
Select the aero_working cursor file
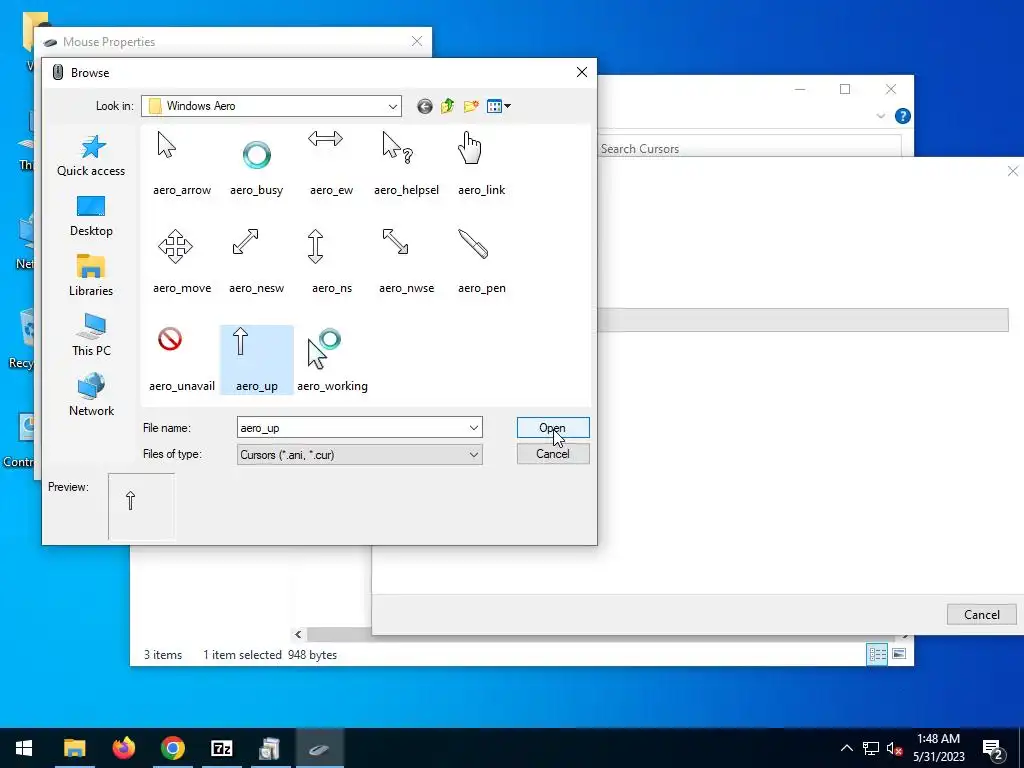click(x=331, y=359)
